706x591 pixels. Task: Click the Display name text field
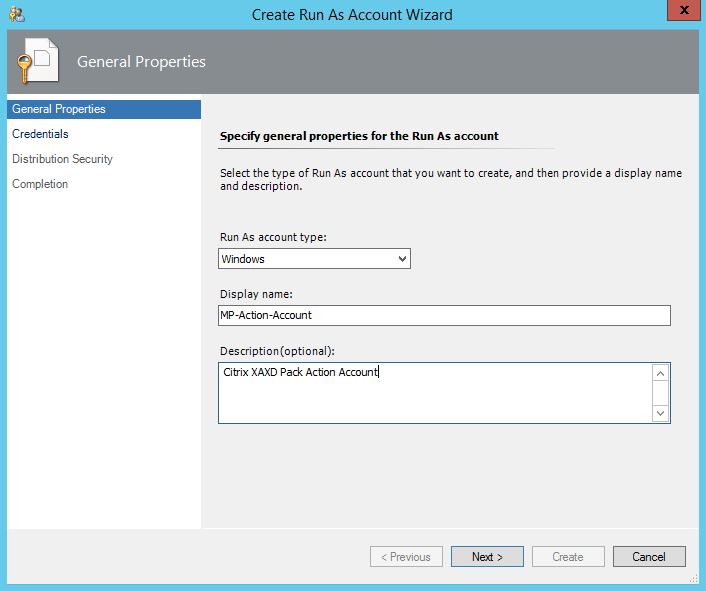point(444,315)
